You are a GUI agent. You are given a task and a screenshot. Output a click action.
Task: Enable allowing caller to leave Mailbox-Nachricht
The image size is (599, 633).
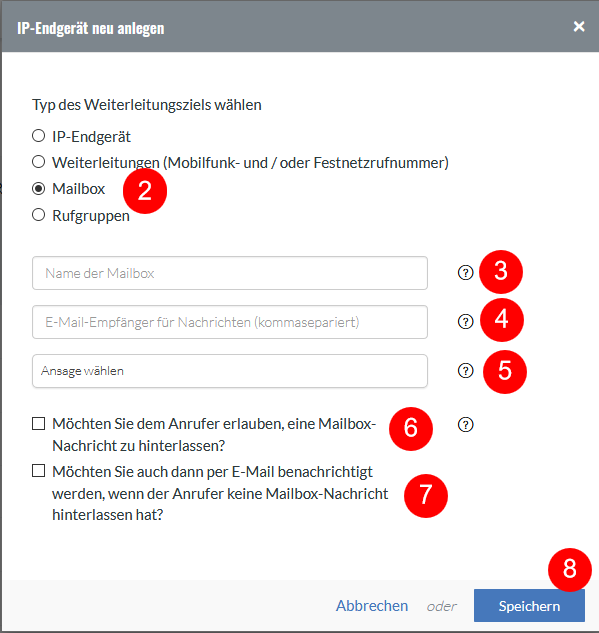click(38, 424)
